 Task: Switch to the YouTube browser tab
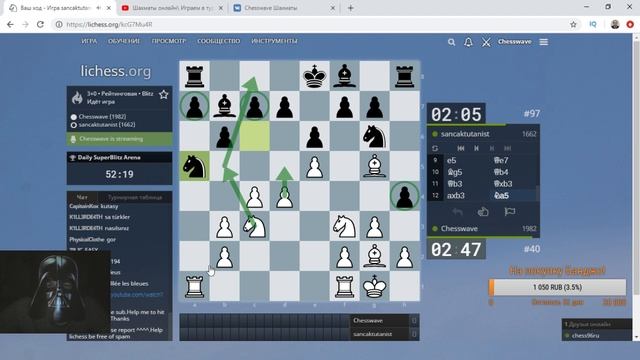(x=173, y=8)
